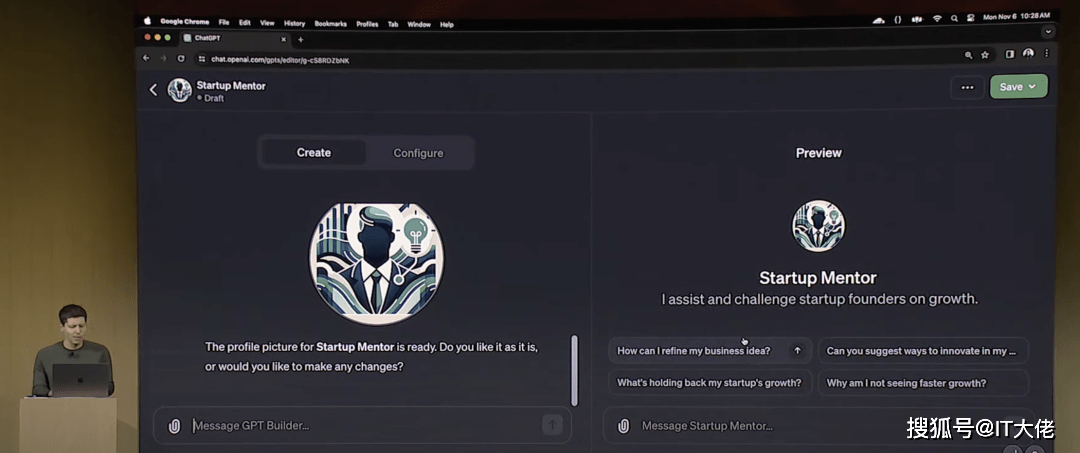Click the browser back arrow

[x=145, y=59]
